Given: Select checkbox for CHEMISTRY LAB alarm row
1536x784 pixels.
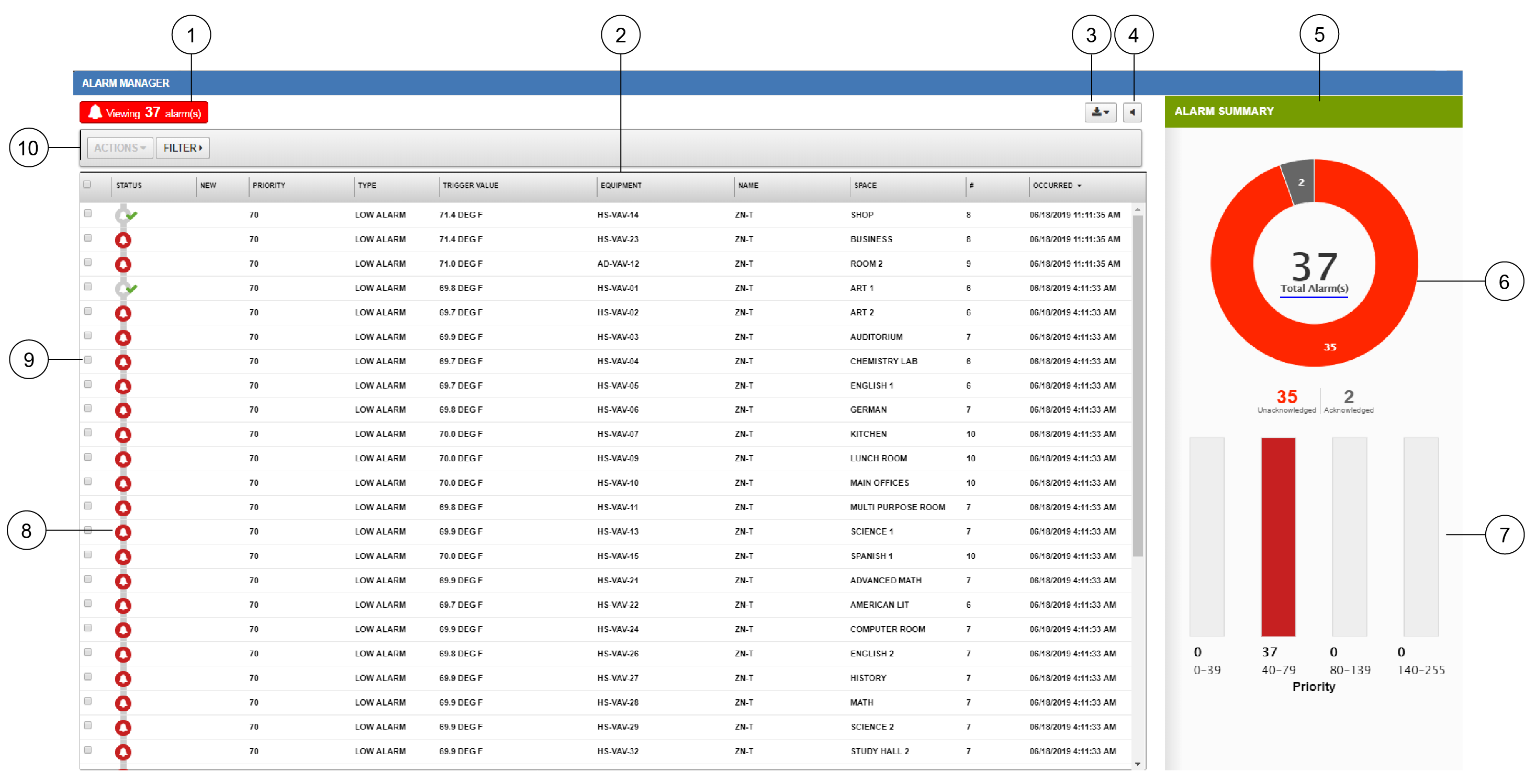Looking at the screenshot, I should (88, 360).
